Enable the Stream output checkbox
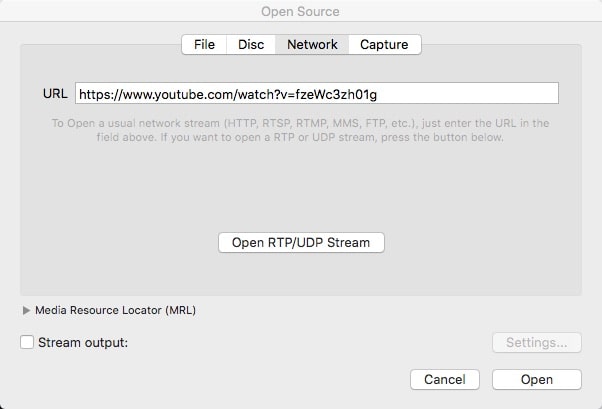Viewport: 602px width, 409px height. click(x=27, y=342)
